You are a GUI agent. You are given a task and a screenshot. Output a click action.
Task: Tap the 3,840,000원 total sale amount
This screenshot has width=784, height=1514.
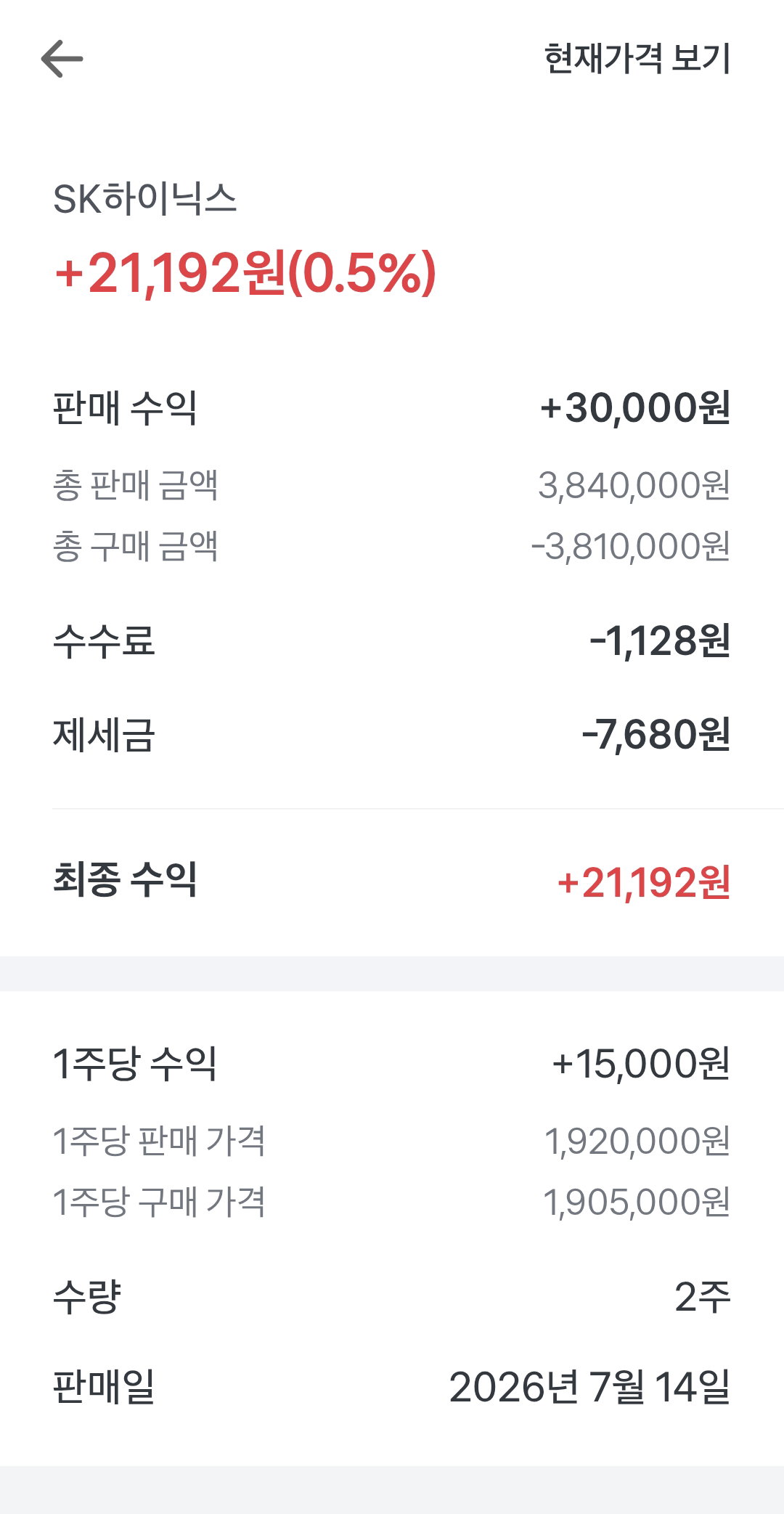pyautogui.click(x=634, y=485)
